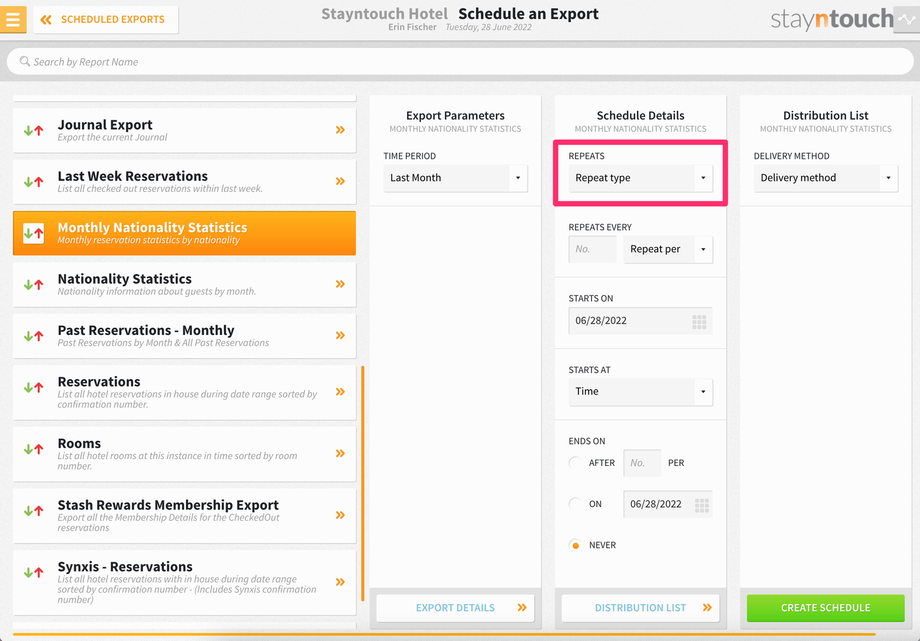This screenshot has height=641, width=920.
Task: Select the On radio button
Action: tap(576, 504)
